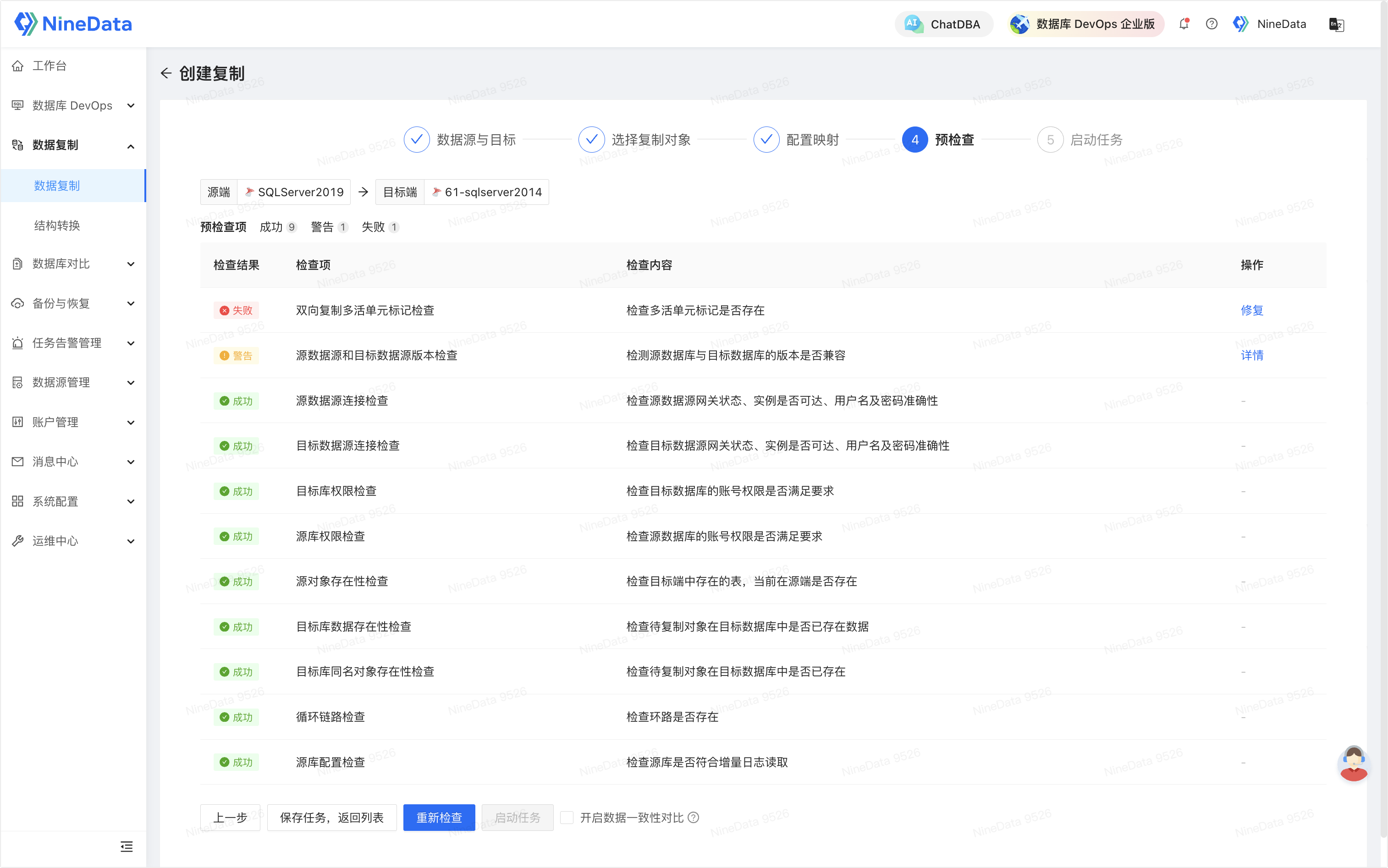Image resolution: width=1388 pixels, height=868 pixels.
Task: Click the ChatDBA AI button
Action: pyautogui.click(x=942, y=24)
